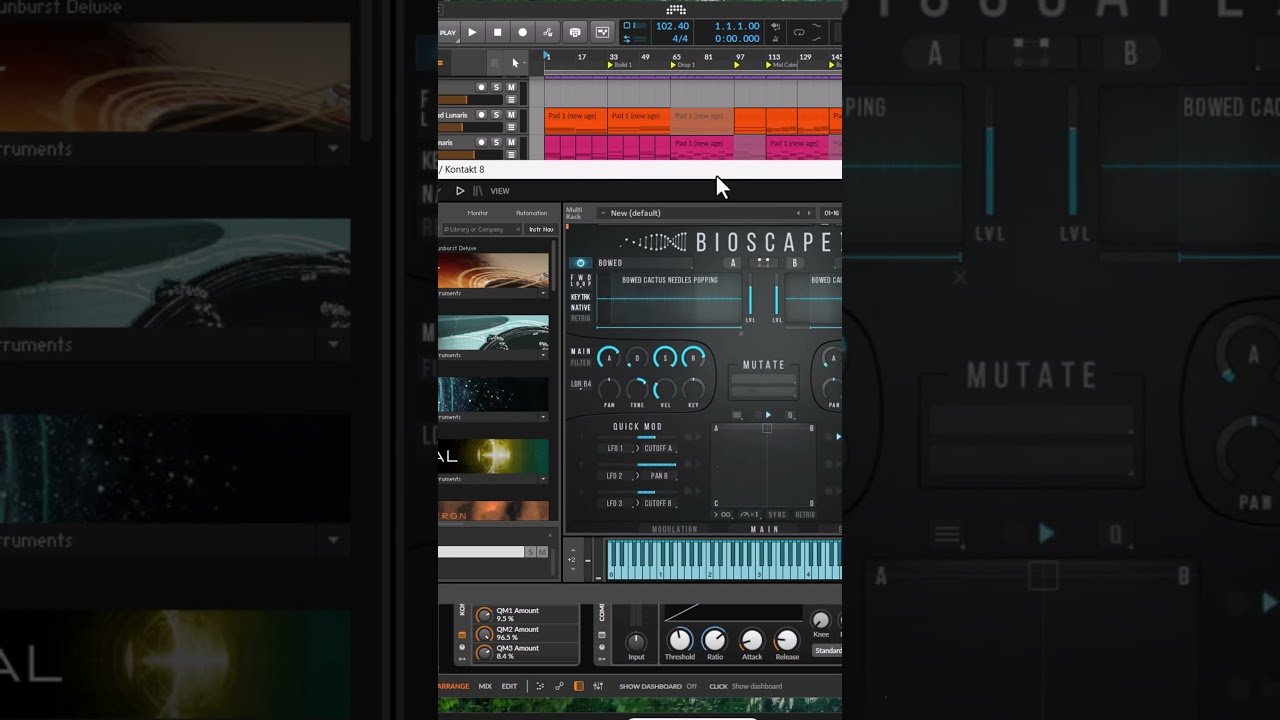1280x720 pixels.
Task: Click the Library or Company search field
Action: click(481, 229)
